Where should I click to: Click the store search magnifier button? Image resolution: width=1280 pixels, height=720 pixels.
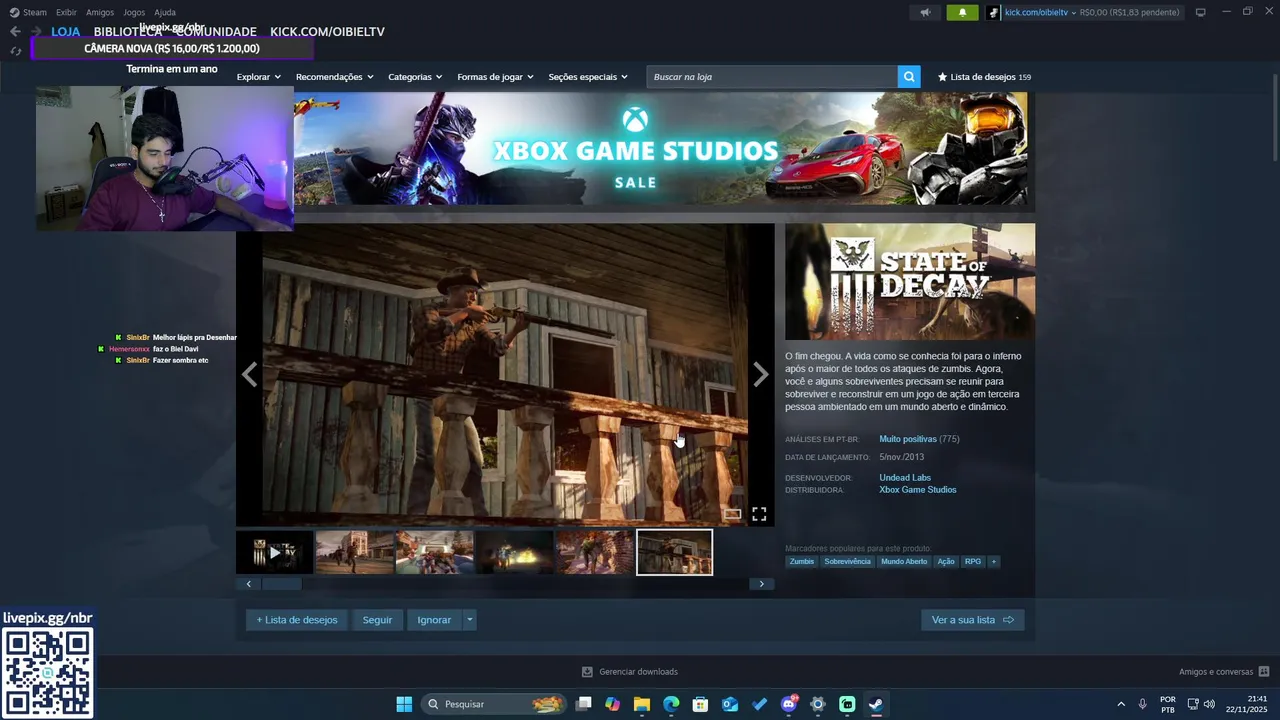coord(909,77)
